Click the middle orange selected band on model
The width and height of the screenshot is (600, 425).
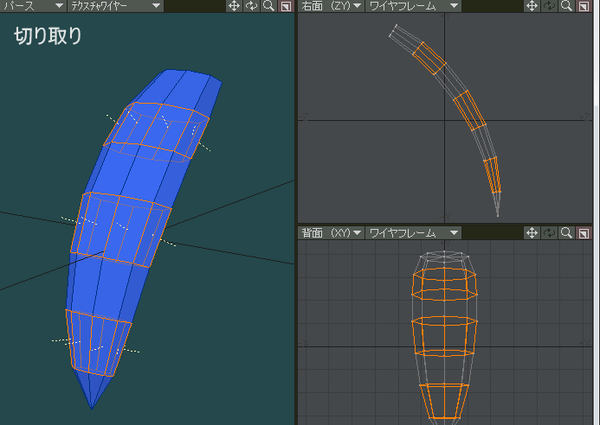(x=121, y=230)
